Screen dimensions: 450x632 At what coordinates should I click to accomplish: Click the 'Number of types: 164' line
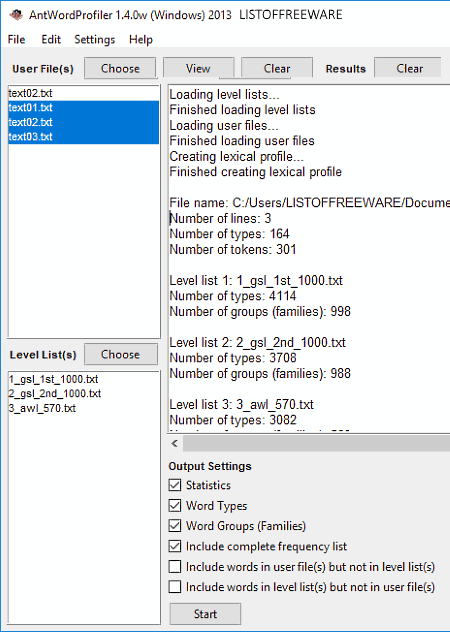click(x=229, y=234)
